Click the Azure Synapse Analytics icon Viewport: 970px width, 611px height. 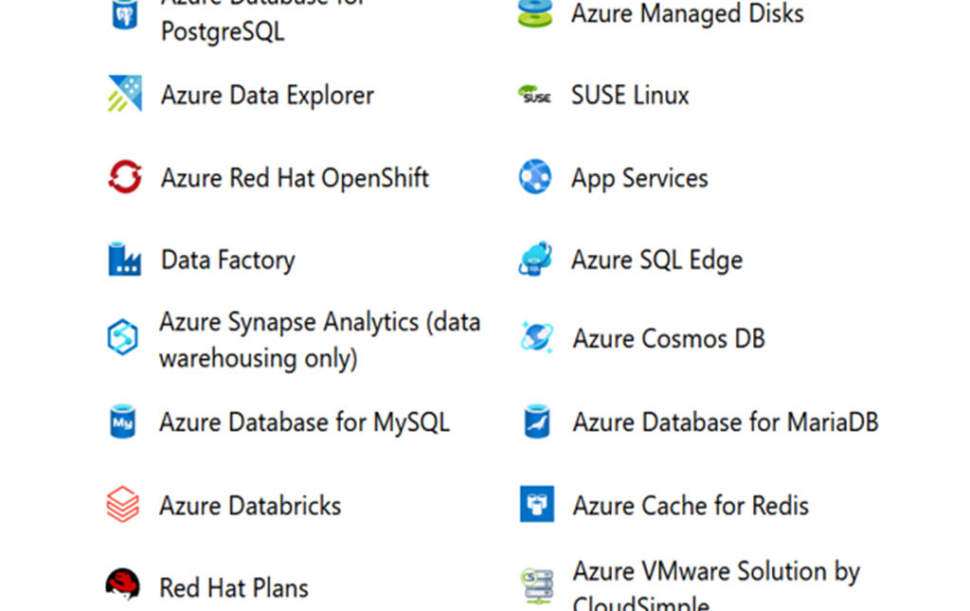(122, 337)
